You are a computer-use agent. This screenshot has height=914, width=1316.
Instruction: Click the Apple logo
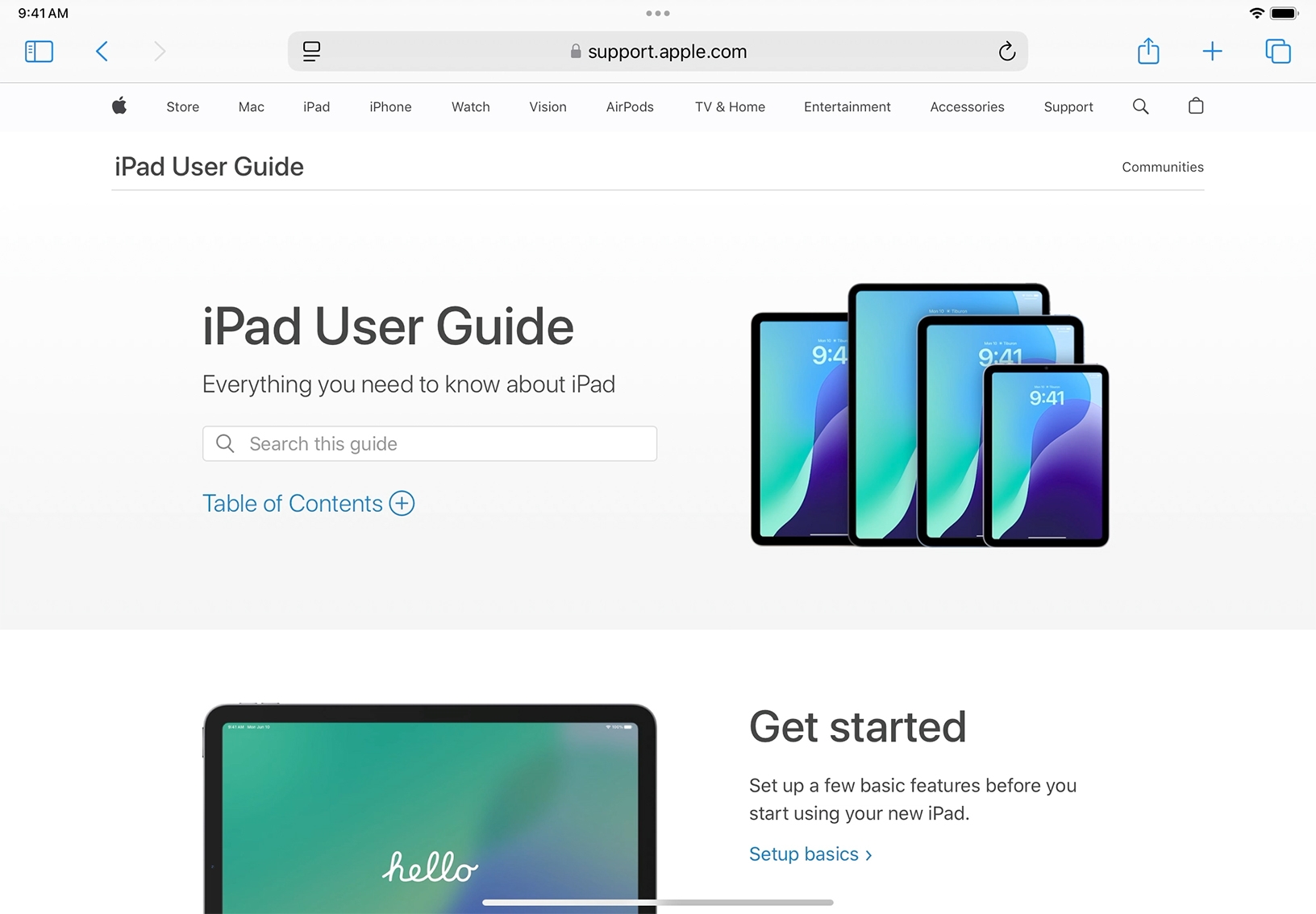coord(119,106)
